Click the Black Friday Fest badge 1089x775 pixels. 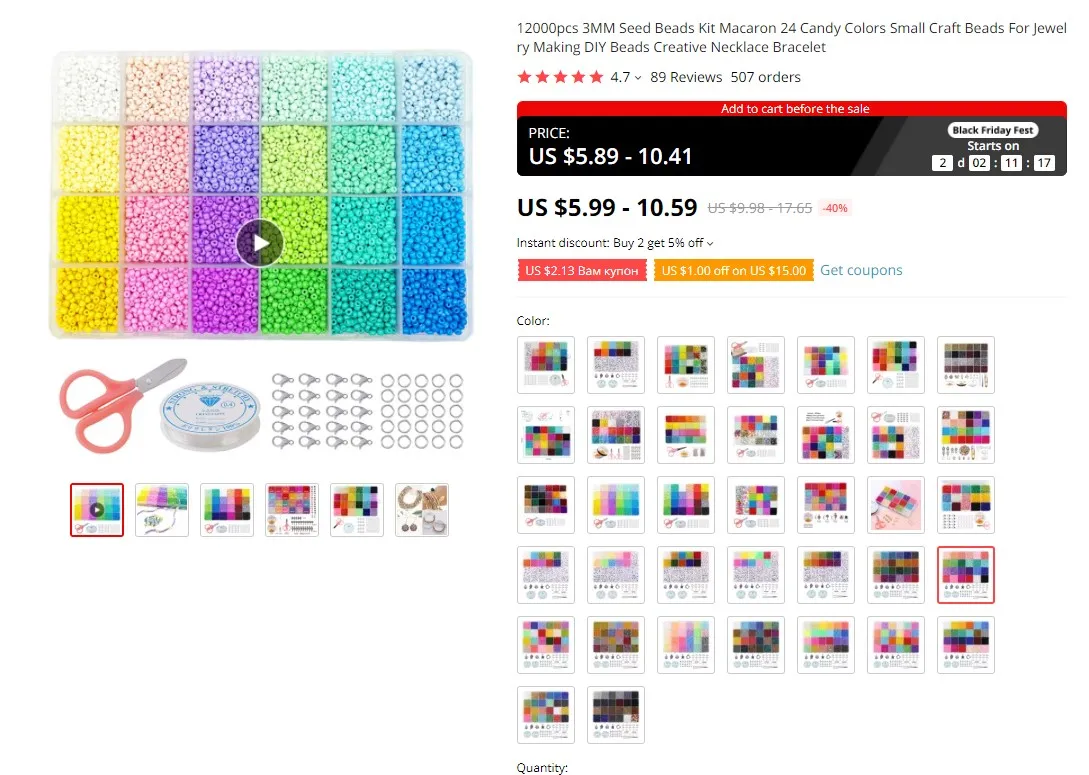coord(992,130)
